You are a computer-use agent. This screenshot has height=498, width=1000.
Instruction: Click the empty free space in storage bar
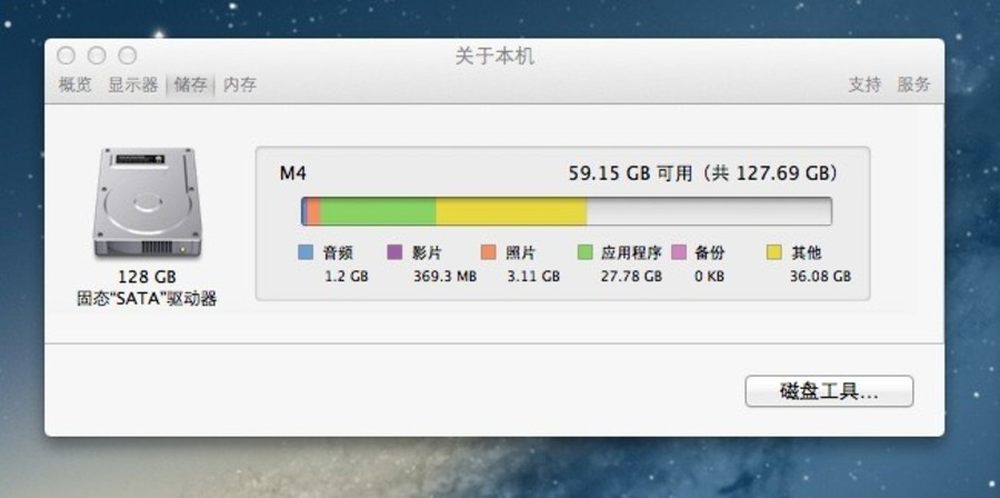point(709,211)
